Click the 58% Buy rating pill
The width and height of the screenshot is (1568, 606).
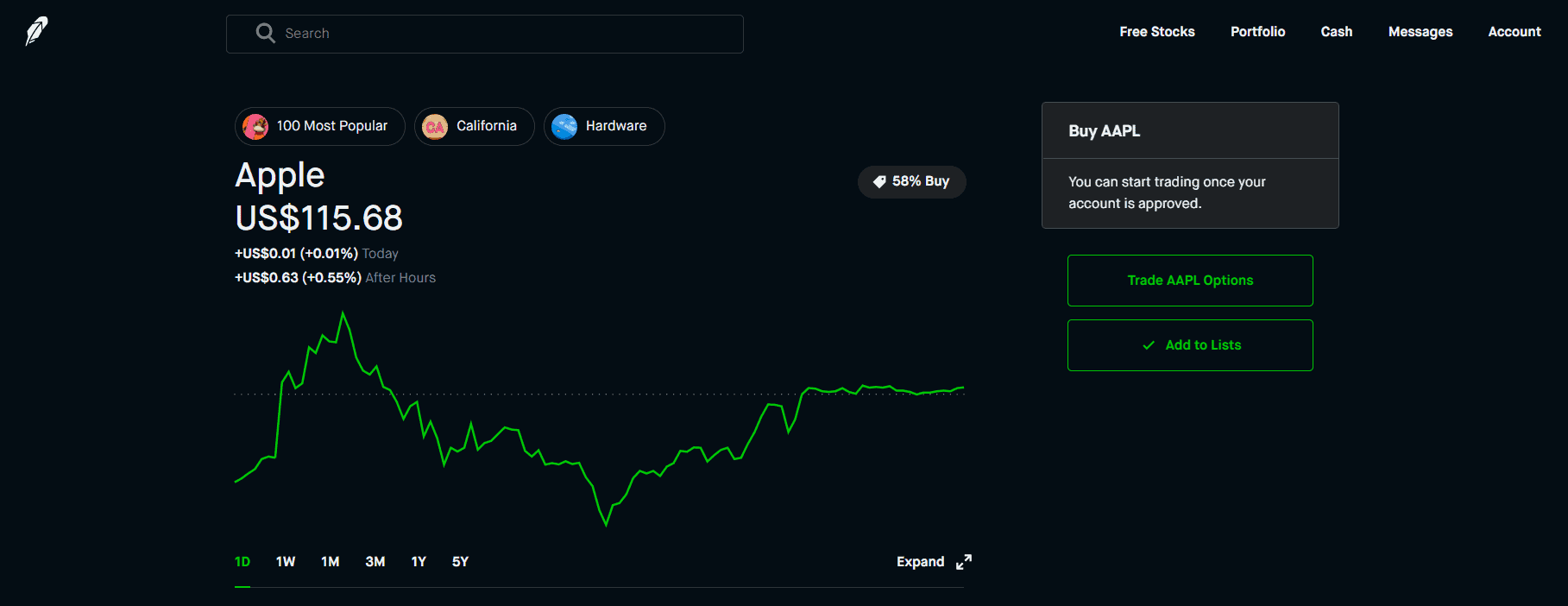pyautogui.click(x=912, y=182)
